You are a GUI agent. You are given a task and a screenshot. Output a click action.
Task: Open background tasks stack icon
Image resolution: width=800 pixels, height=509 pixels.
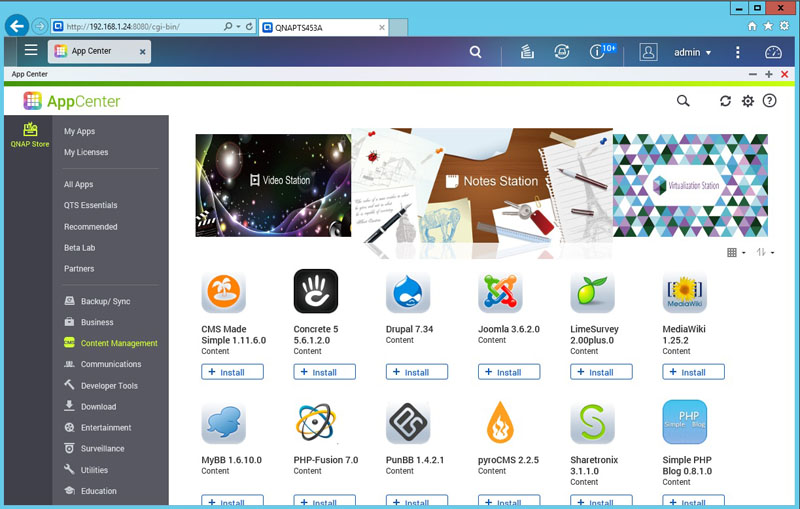pyautogui.click(x=527, y=52)
